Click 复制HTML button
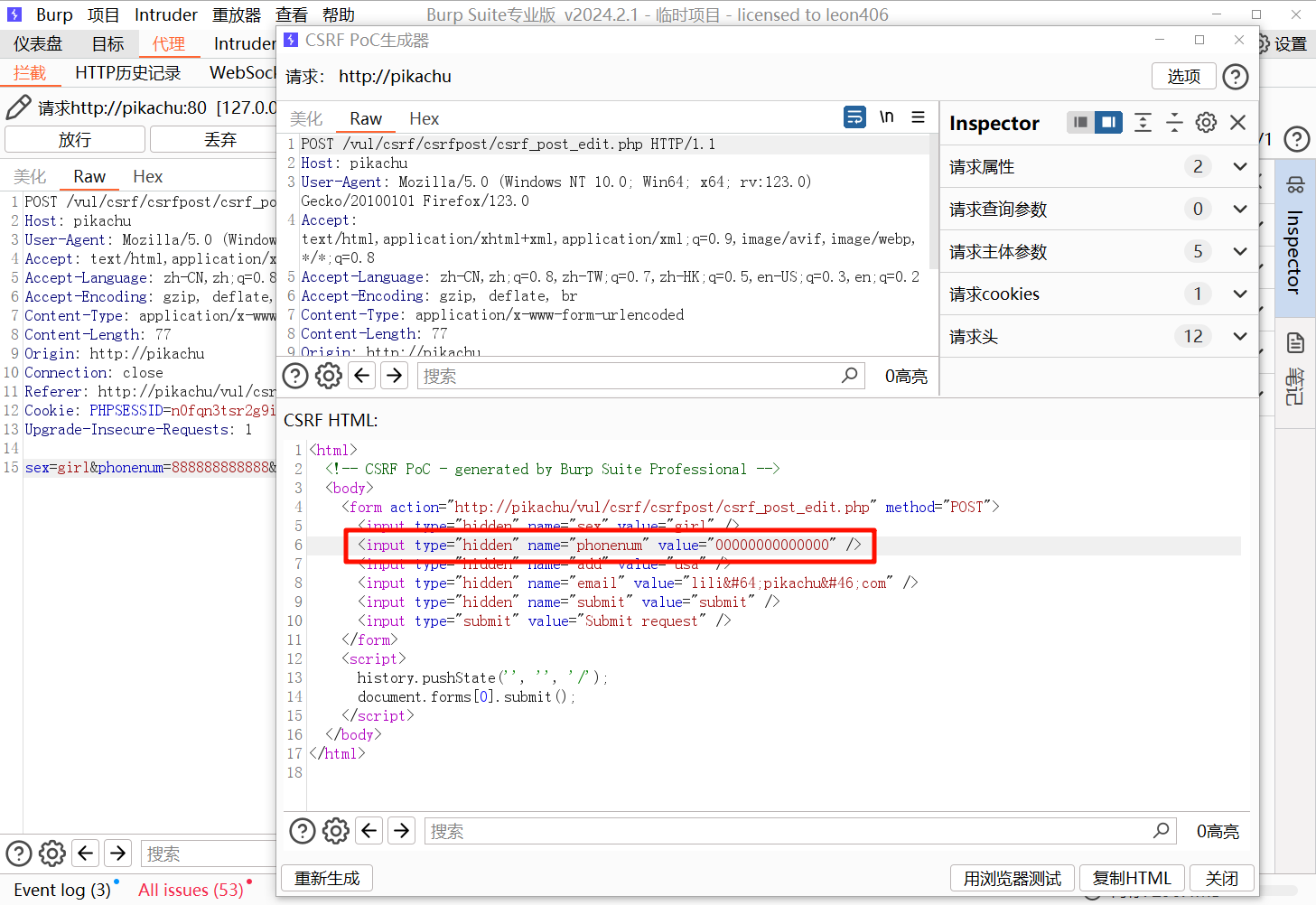 [1132, 879]
